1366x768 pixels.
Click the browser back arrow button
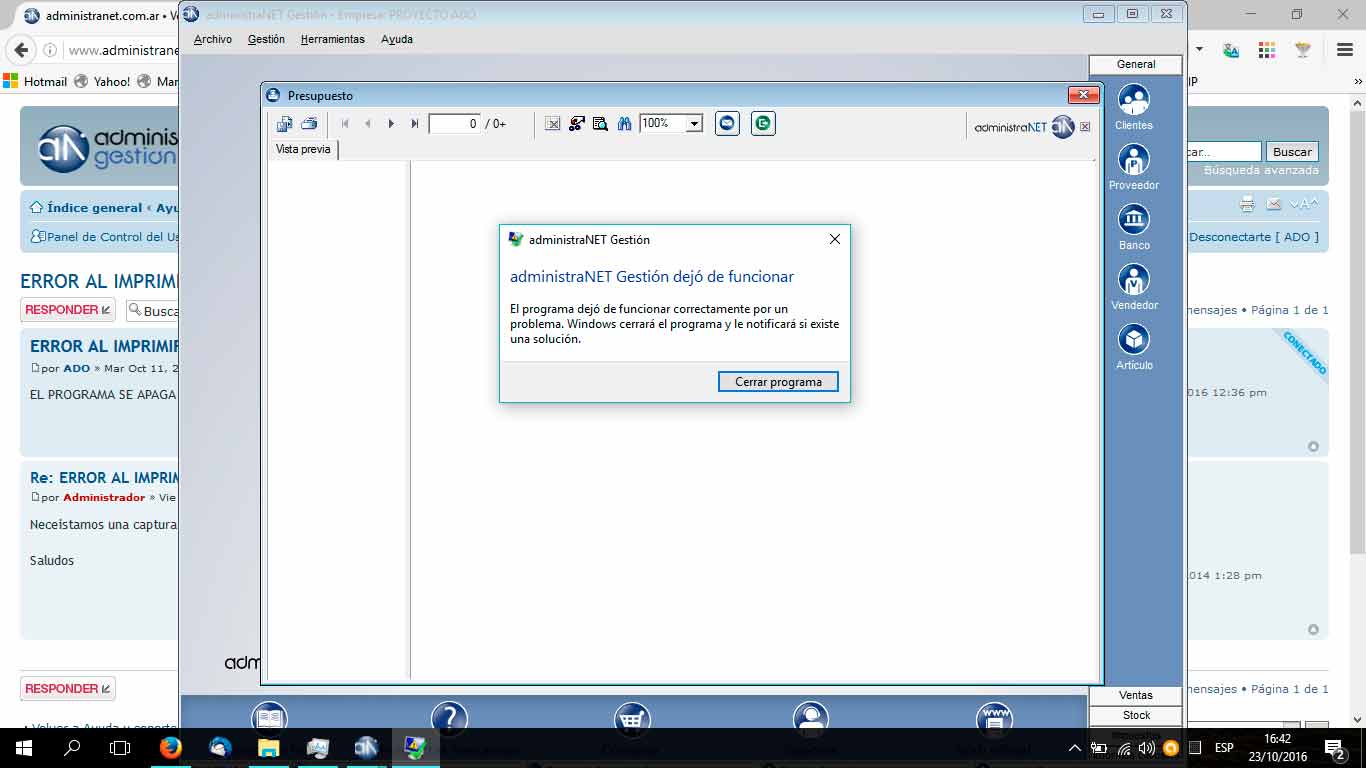tap(21, 50)
